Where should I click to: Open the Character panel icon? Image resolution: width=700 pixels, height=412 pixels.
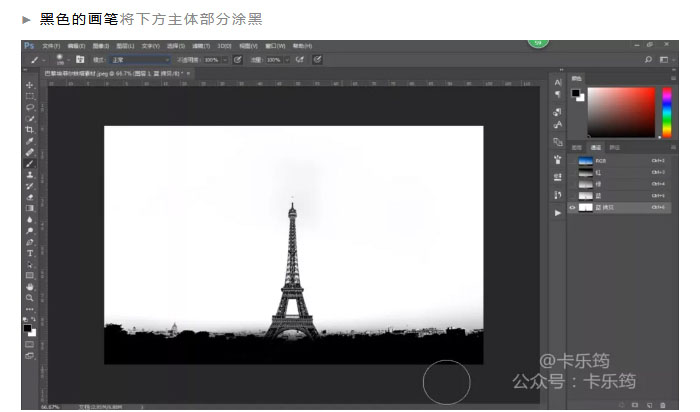point(558,83)
